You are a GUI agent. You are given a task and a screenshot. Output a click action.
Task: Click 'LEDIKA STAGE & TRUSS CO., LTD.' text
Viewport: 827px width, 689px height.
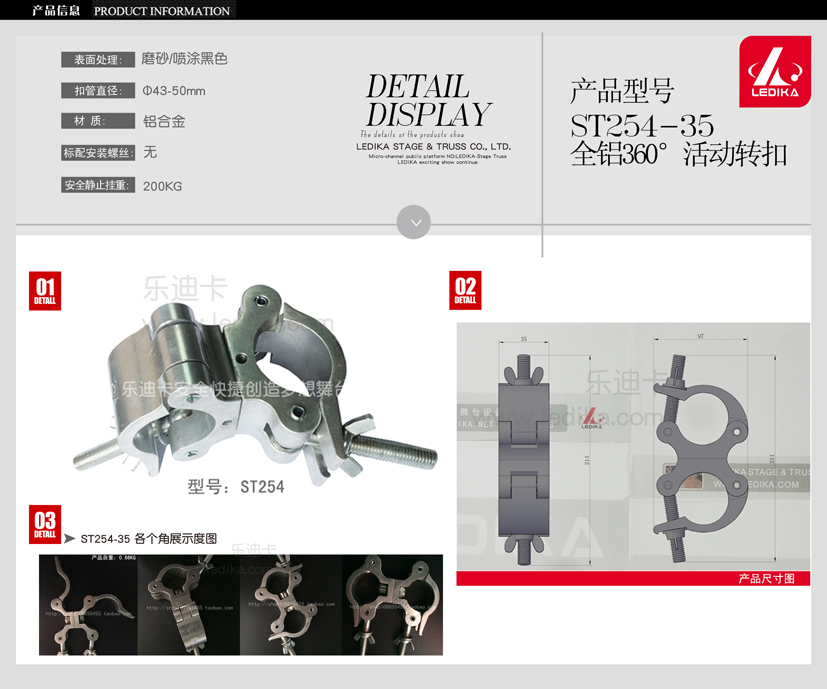pyautogui.click(x=434, y=147)
